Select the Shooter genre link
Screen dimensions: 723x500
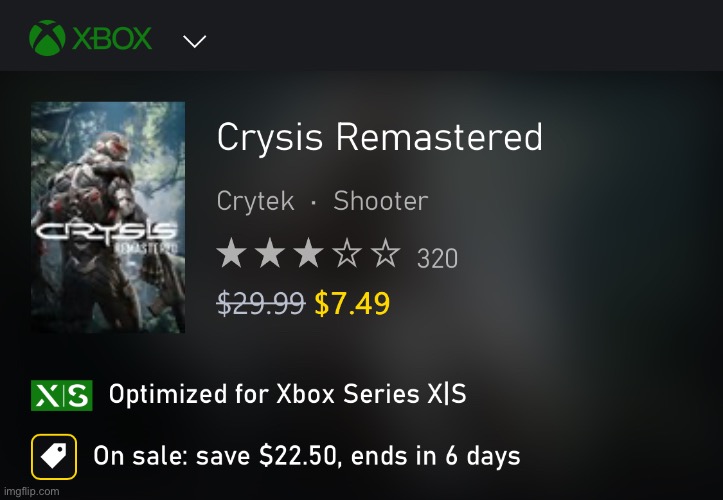(381, 201)
